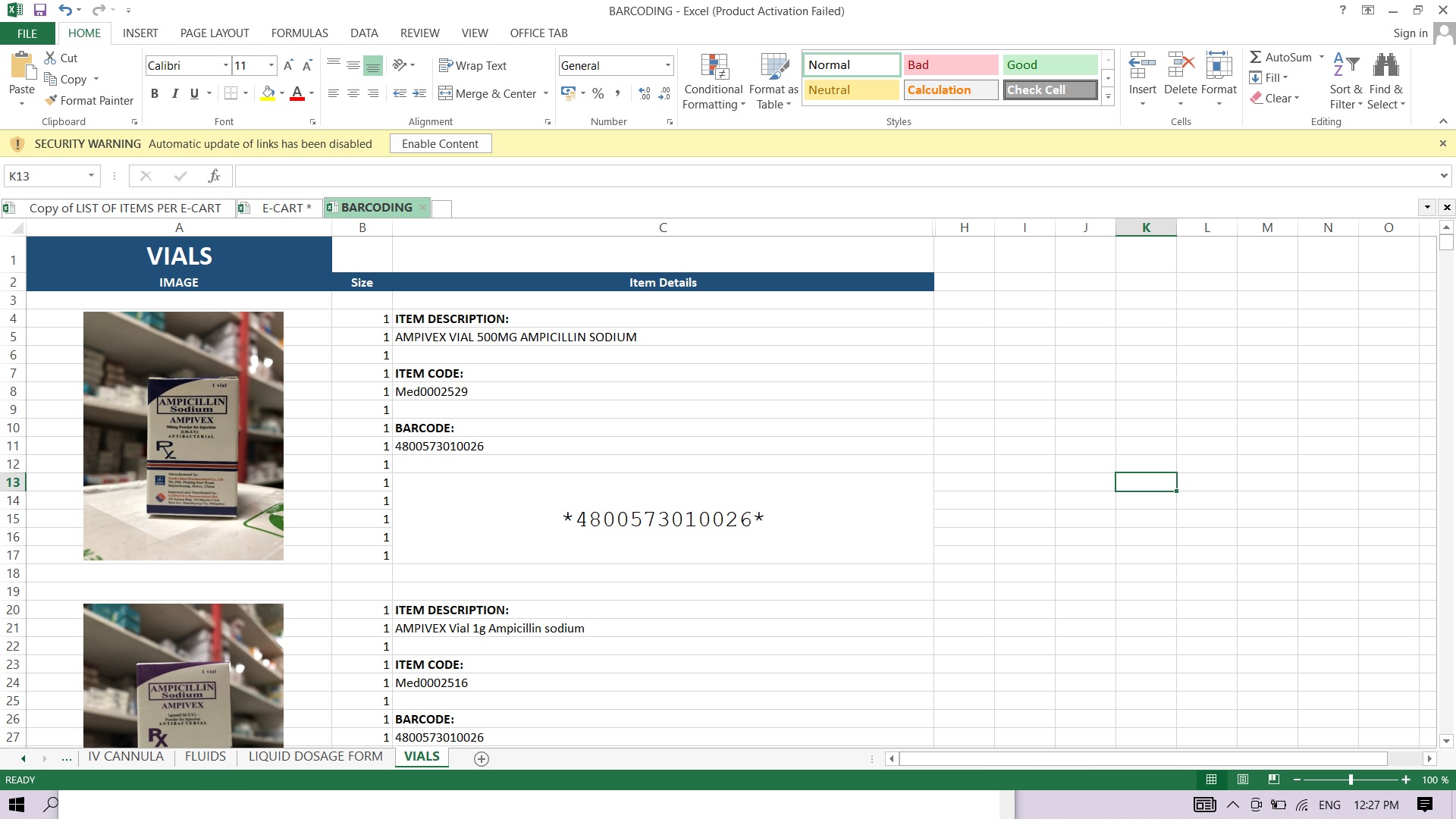Switch to the FLUIDS sheet tab
Image resolution: width=1456 pixels, height=819 pixels.
point(205,757)
